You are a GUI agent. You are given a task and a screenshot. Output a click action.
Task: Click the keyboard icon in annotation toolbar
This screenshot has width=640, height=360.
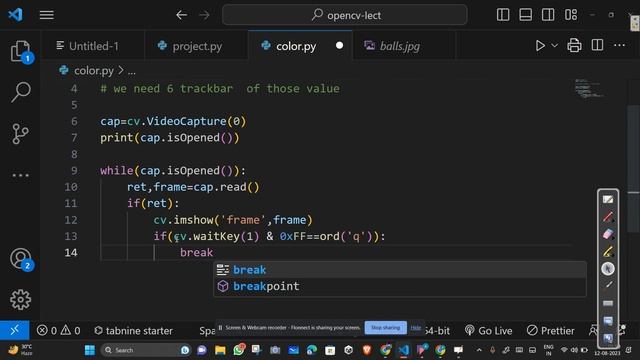(x=608, y=303)
